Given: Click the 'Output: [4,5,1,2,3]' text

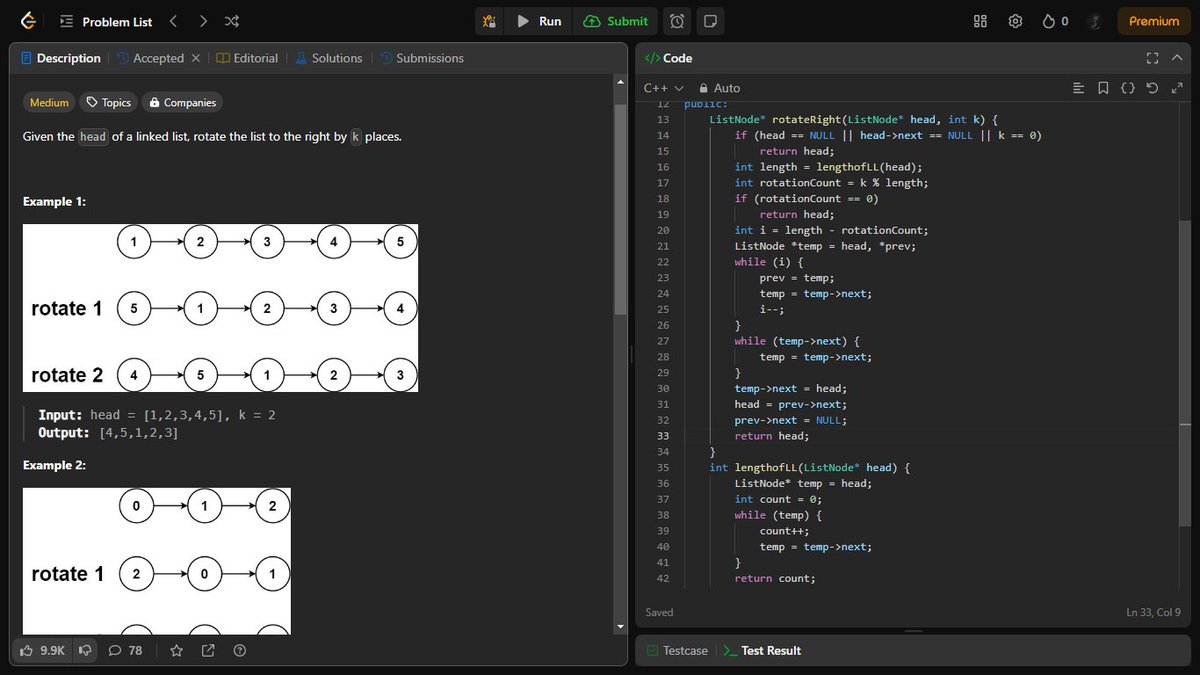Looking at the screenshot, I should coord(108,433).
